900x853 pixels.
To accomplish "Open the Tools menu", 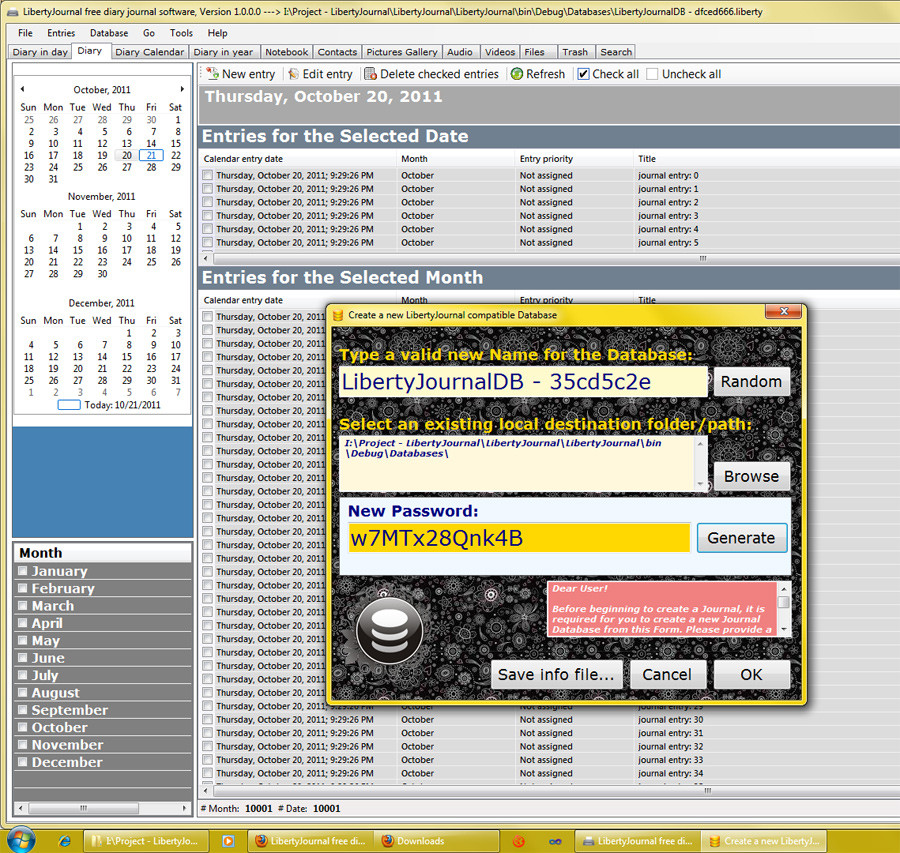I will click(x=181, y=33).
